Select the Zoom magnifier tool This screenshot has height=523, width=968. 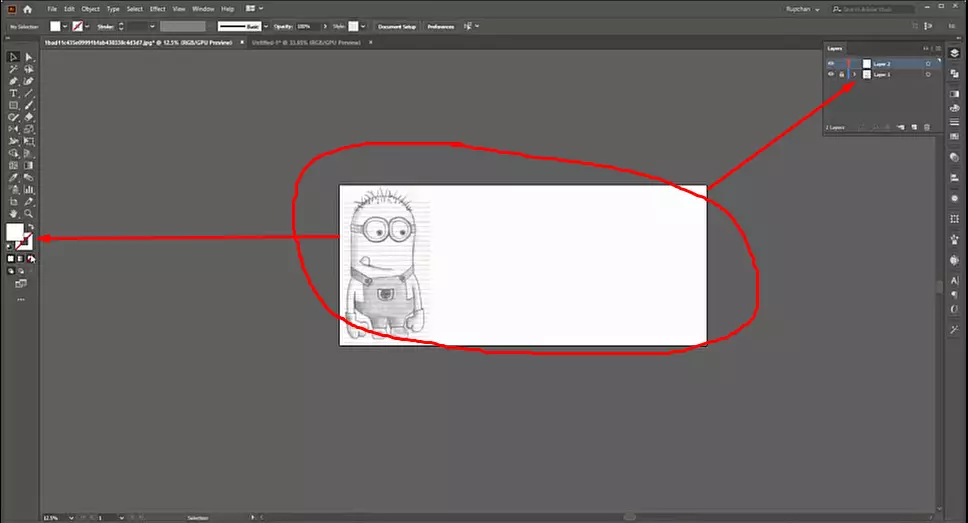(29, 214)
